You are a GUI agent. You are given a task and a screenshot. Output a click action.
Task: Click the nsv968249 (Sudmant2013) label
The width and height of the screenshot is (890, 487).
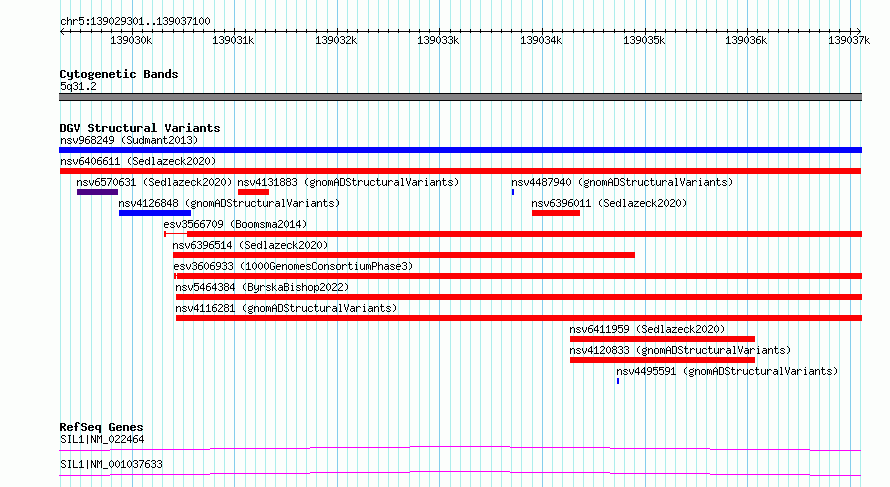click(129, 140)
